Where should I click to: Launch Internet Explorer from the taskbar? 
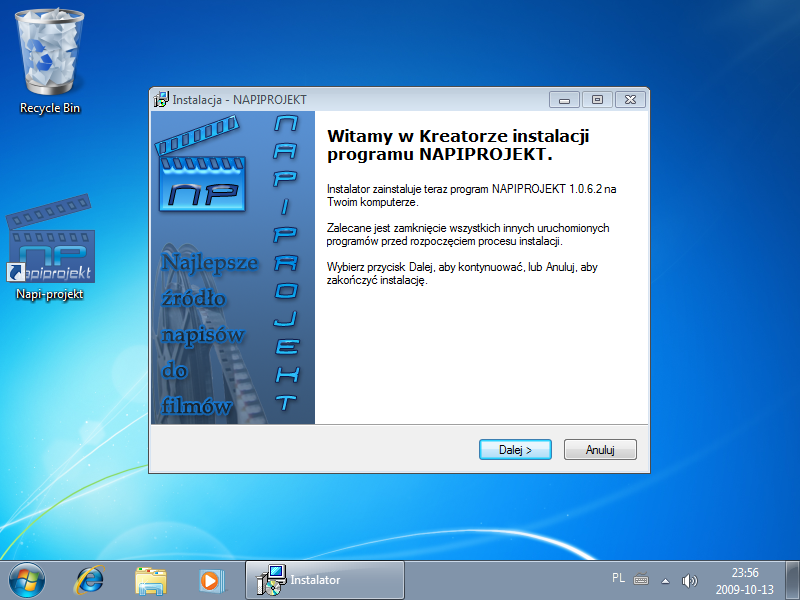(x=89, y=580)
